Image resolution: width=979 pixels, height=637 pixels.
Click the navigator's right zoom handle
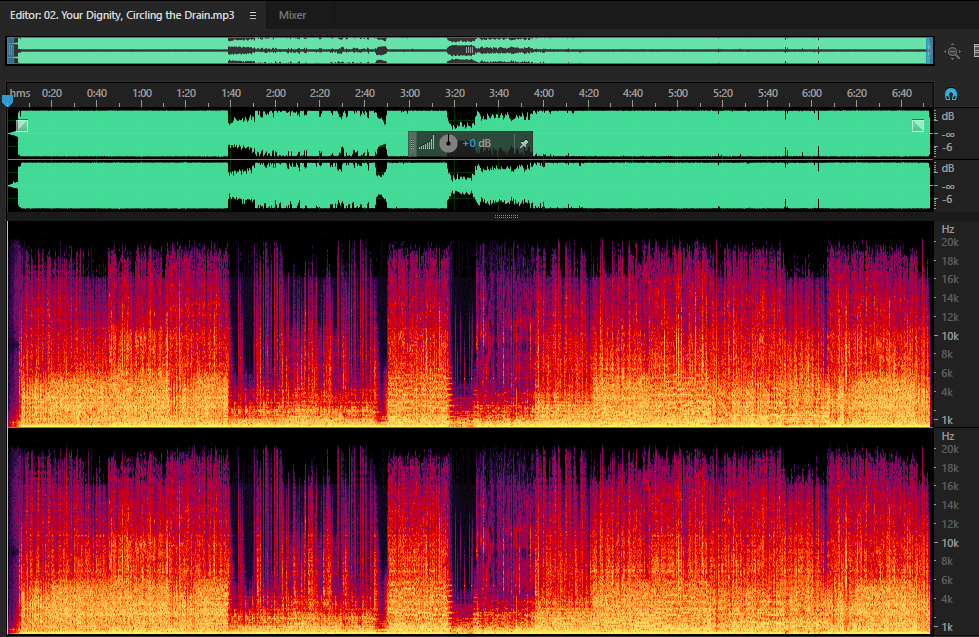(930, 51)
